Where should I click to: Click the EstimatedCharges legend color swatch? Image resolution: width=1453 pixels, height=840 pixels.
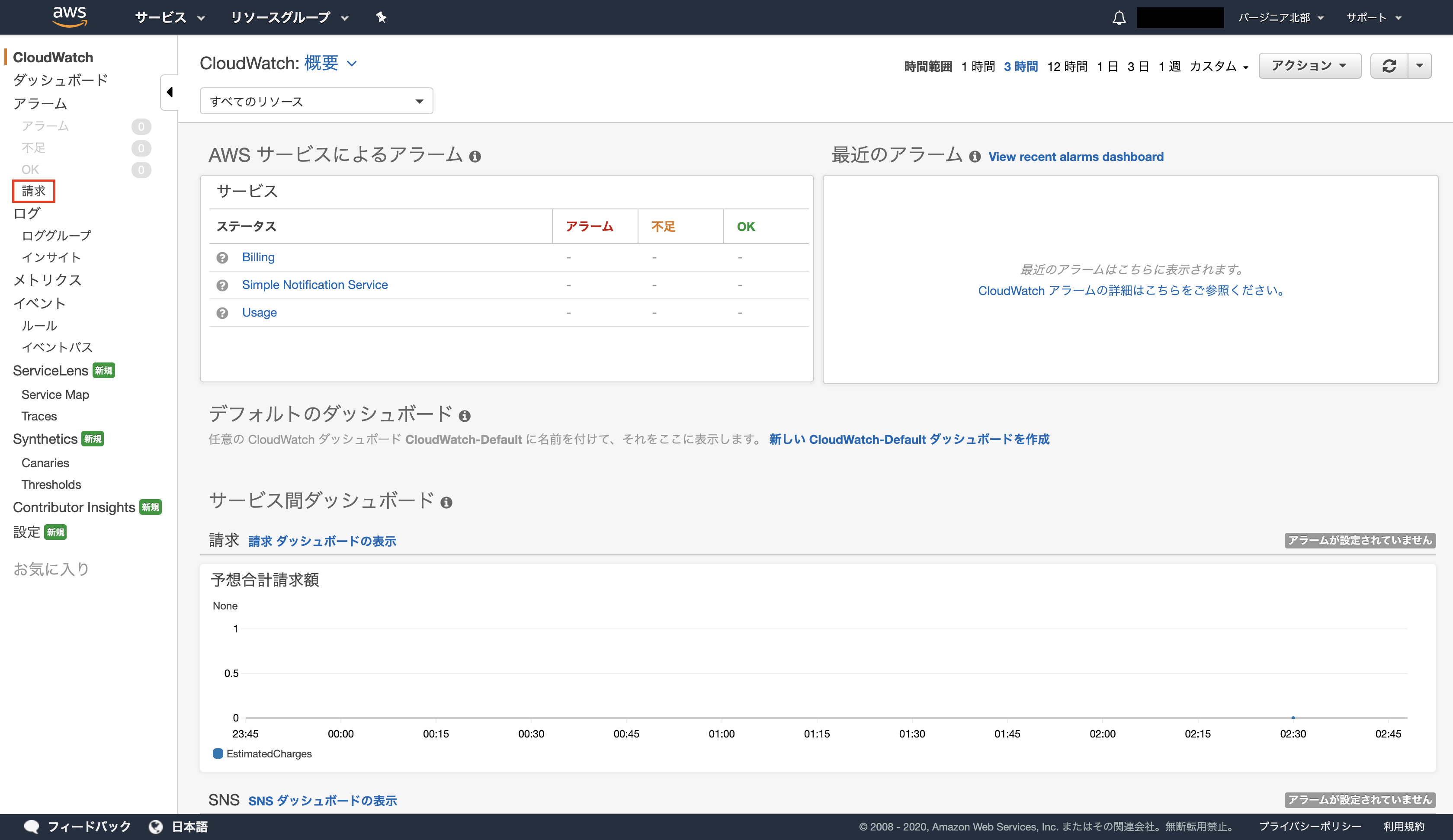(x=218, y=753)
